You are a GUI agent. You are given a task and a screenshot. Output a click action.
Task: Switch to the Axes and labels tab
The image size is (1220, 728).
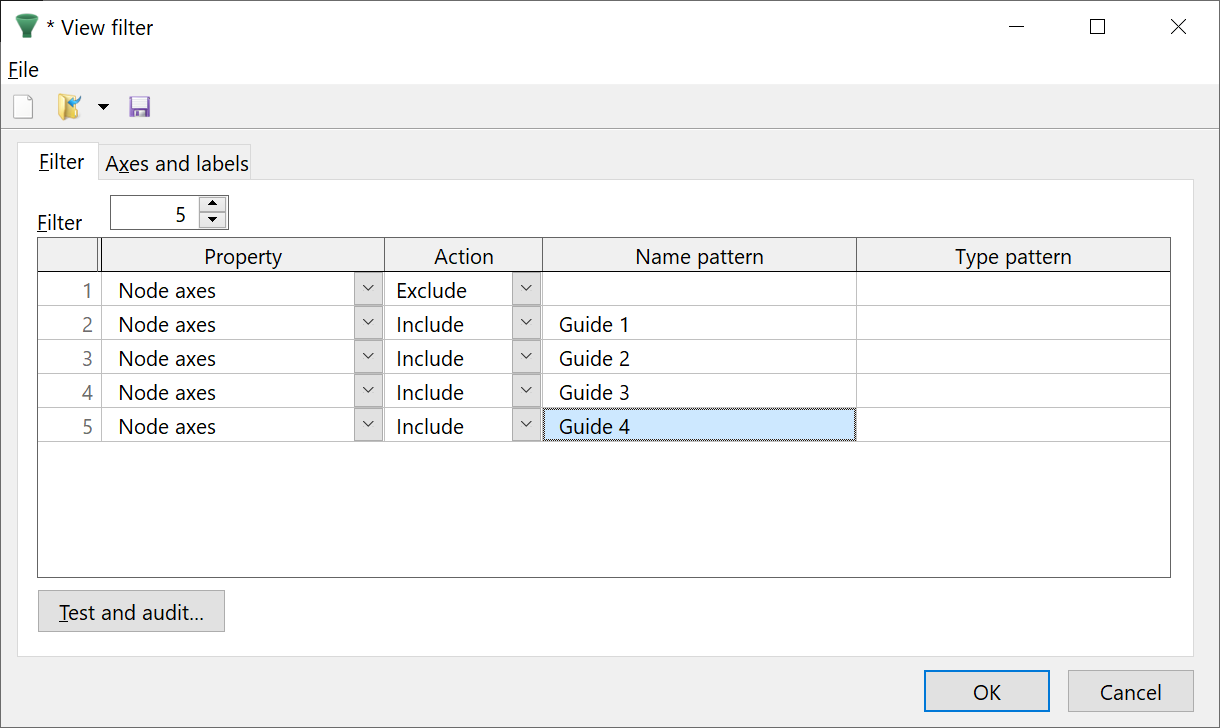tap(176, 163)
